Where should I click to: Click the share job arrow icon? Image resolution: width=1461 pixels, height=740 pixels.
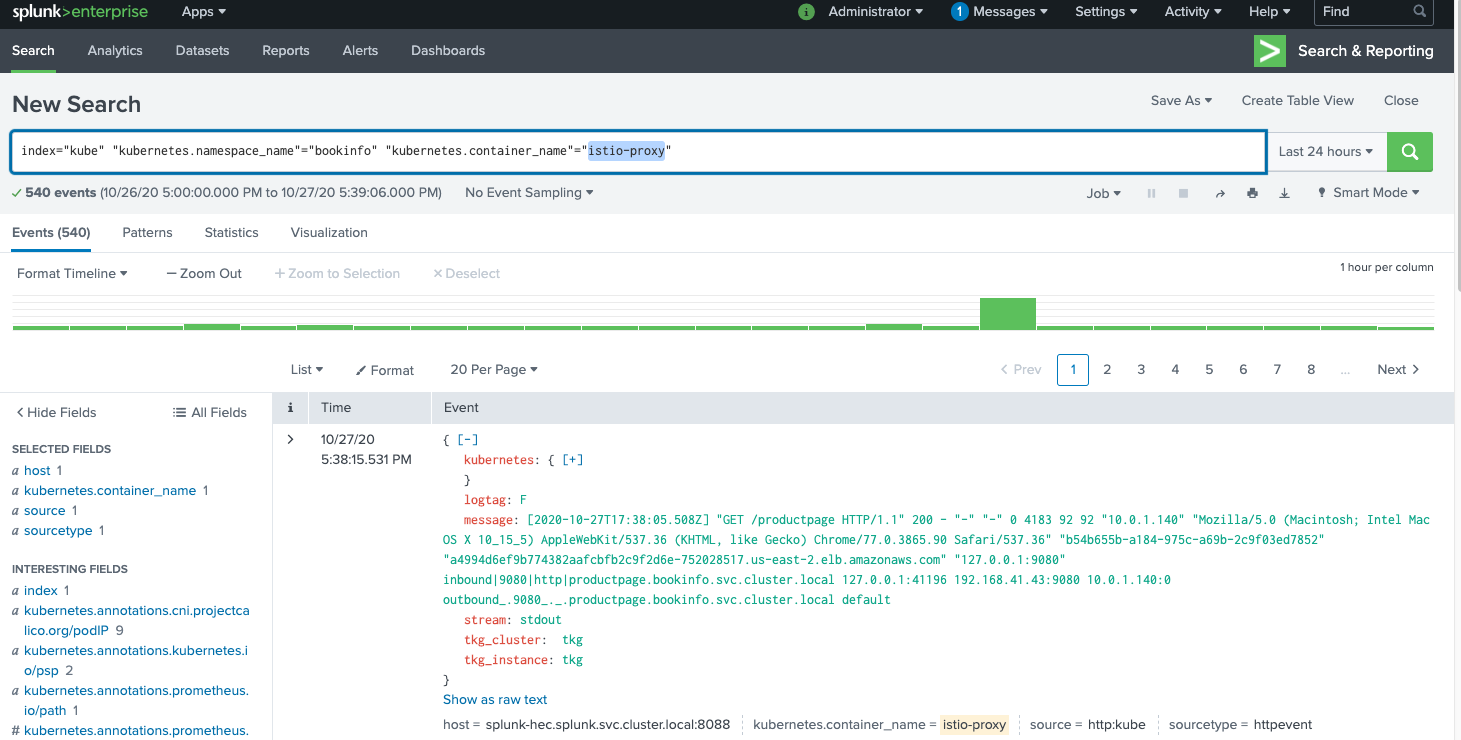1219,193
